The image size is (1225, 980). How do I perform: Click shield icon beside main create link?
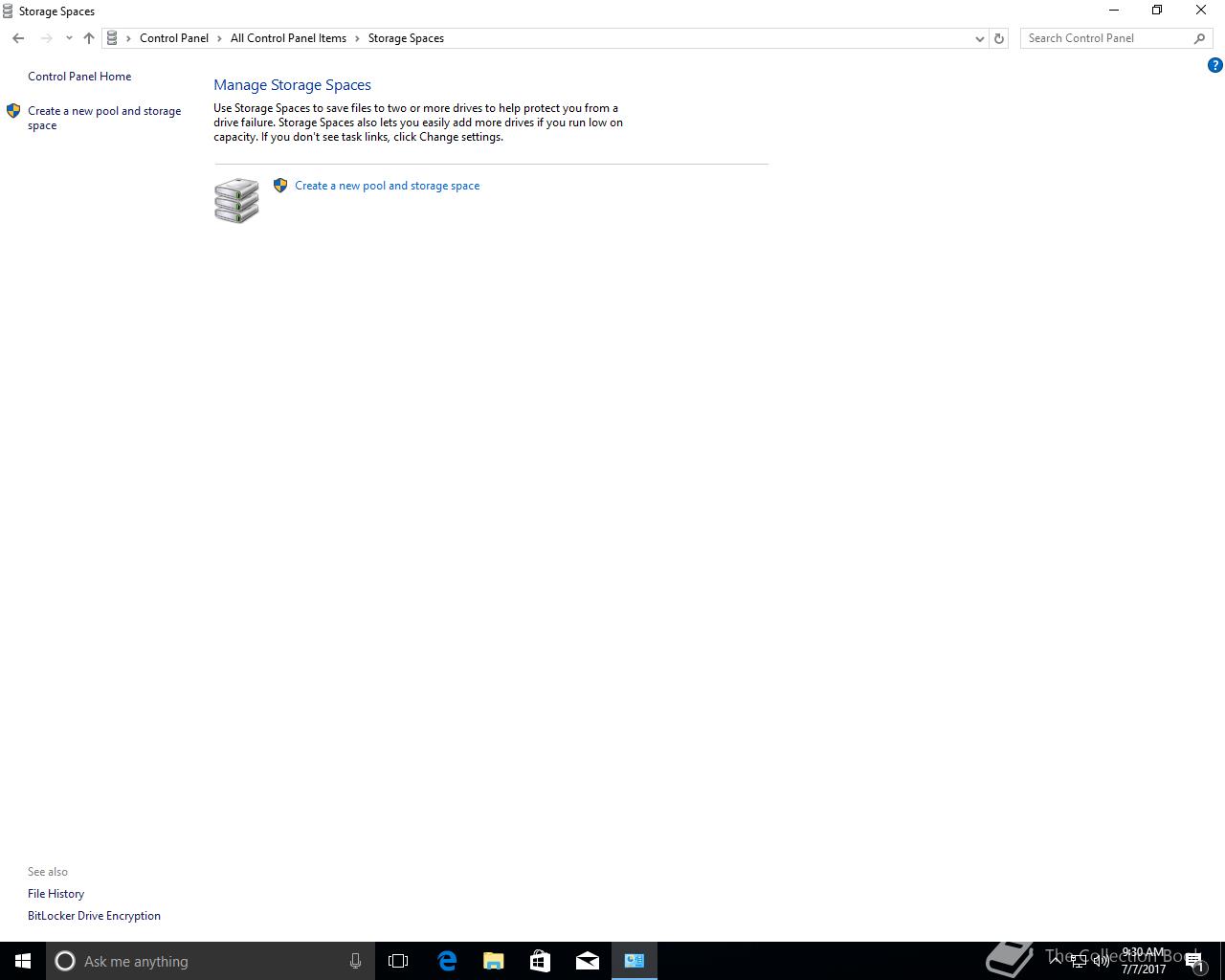click(x=280, y=186)
